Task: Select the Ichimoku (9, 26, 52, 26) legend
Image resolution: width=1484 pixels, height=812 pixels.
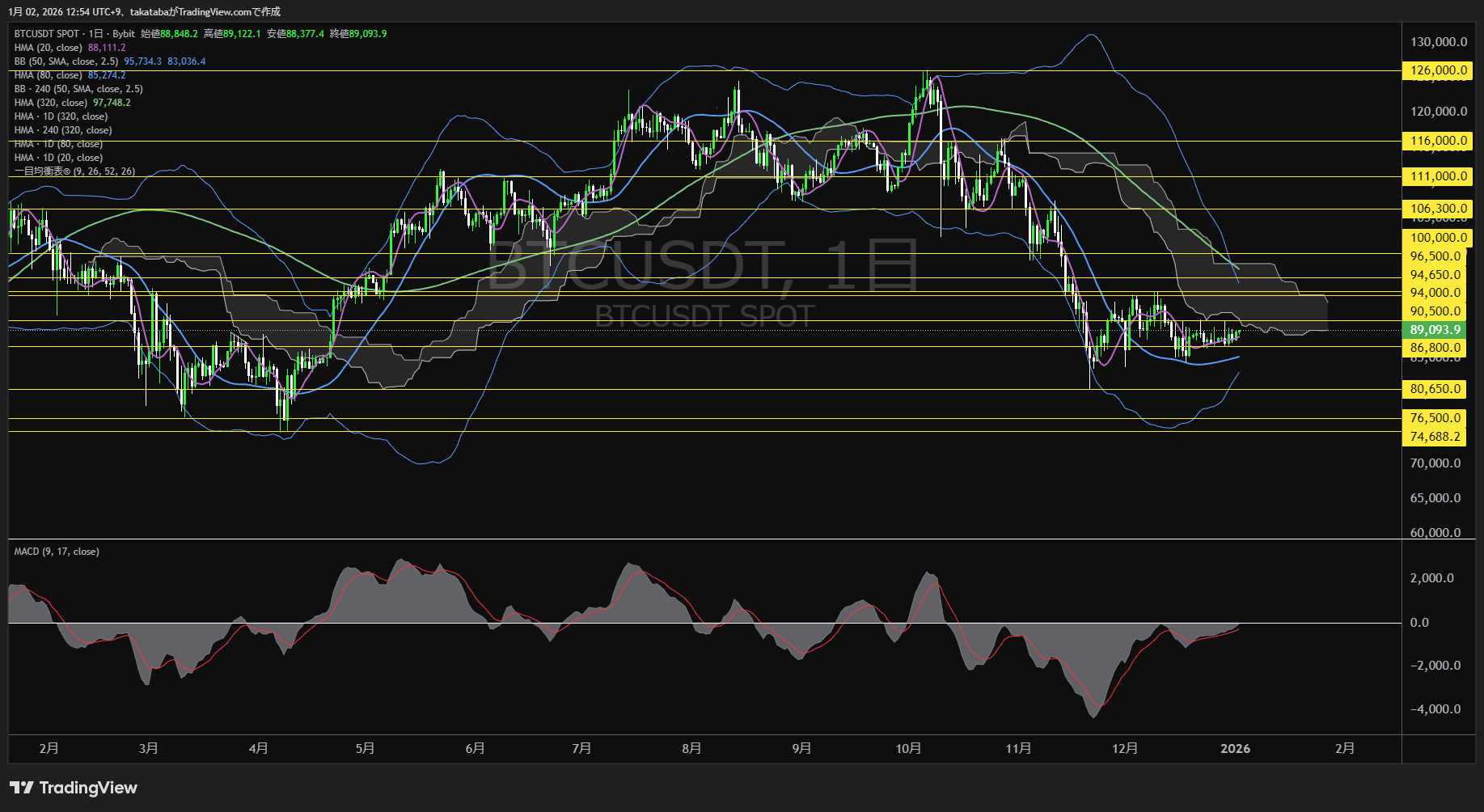Action: pos(74,171)
